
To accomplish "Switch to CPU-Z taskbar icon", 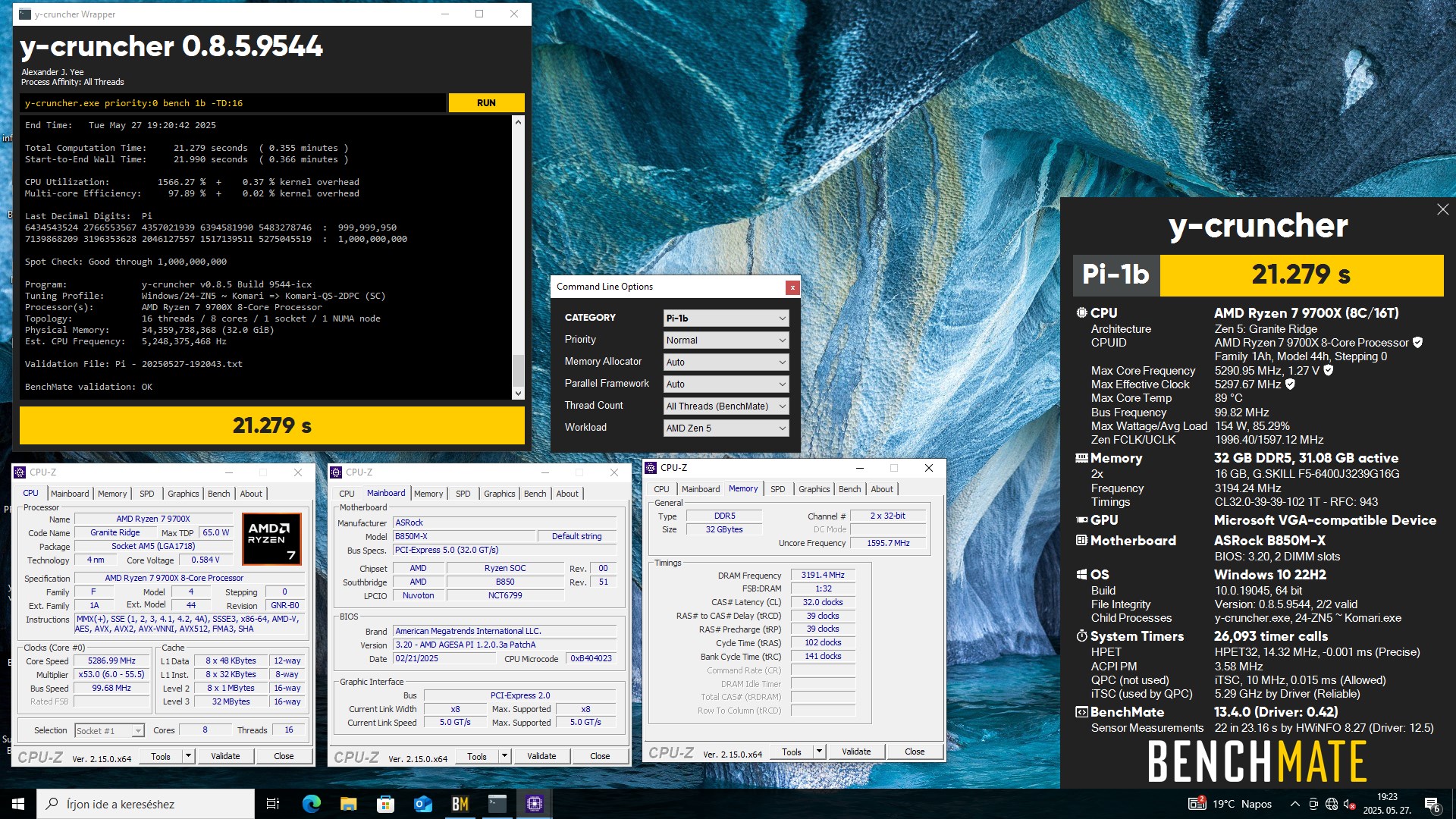I will tap(534, 804).
